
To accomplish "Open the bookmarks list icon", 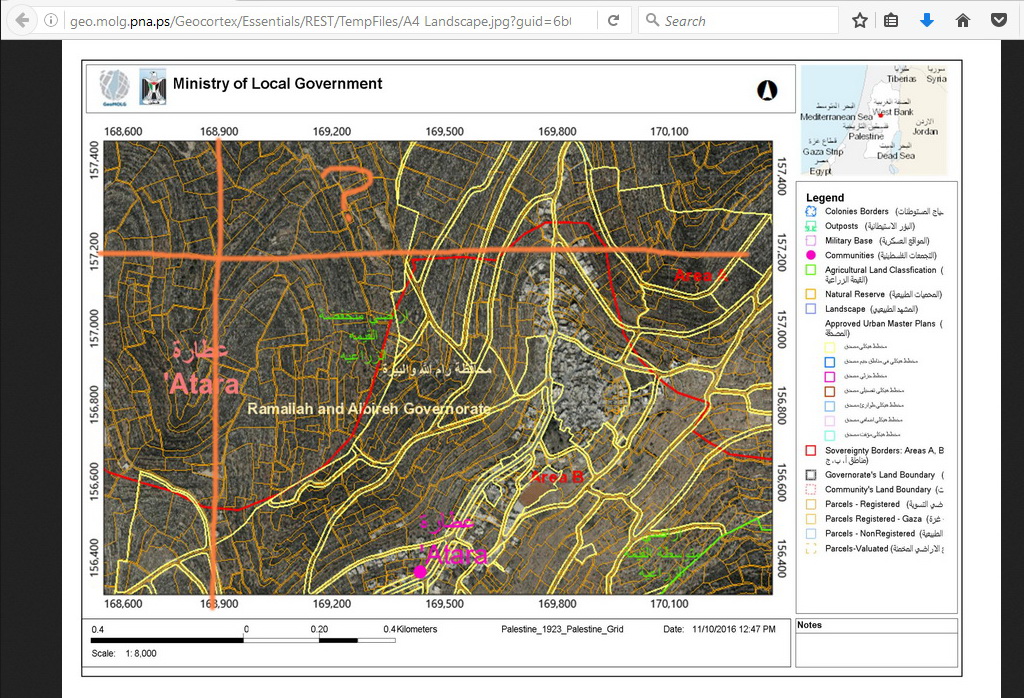I will 891,21.
